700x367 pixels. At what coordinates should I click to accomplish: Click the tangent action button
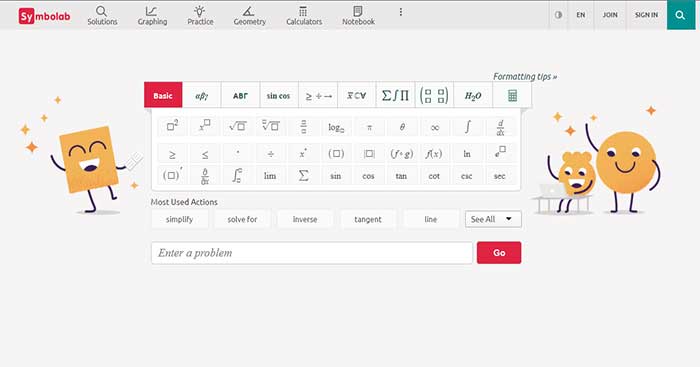pyautogui.click(x=368, y=219)
